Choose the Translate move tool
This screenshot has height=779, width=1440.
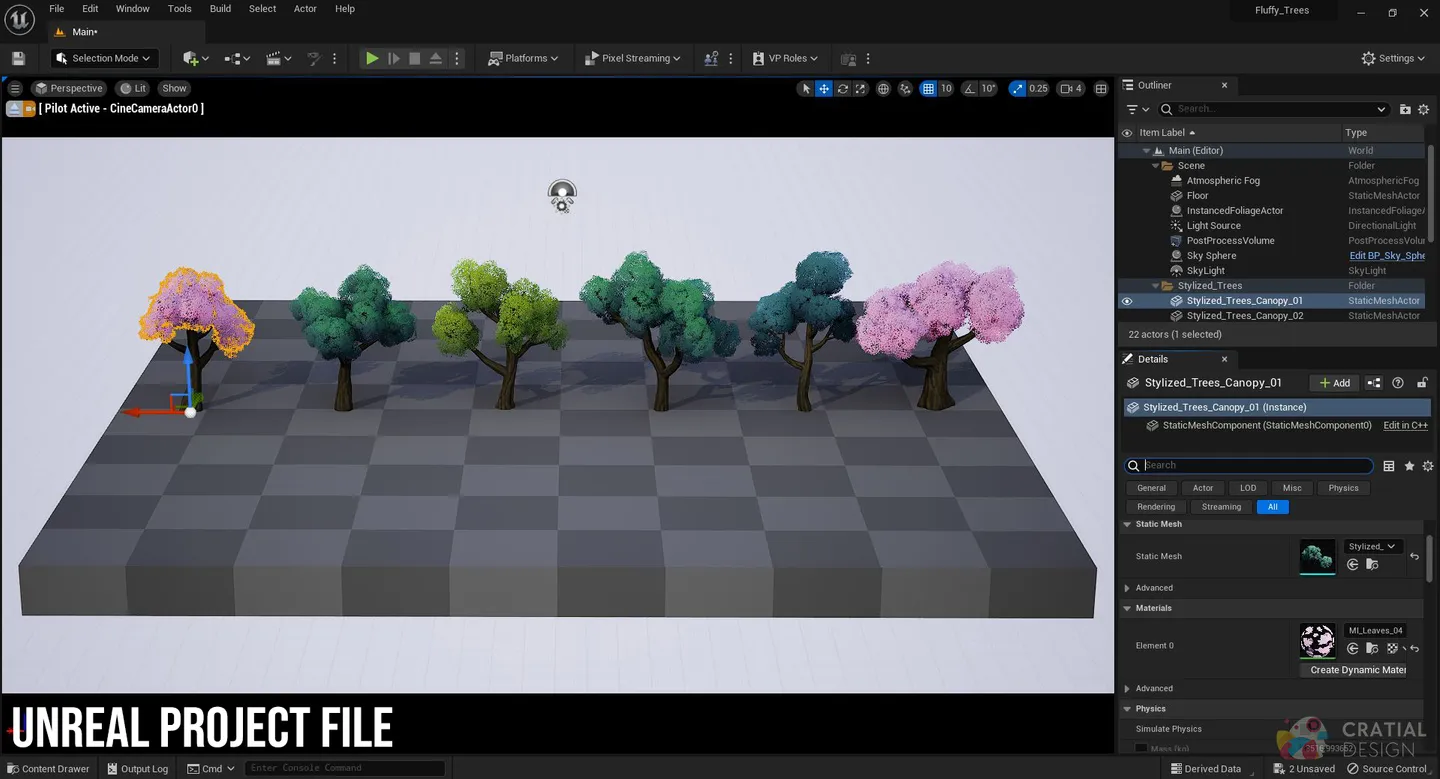point(824,88)
